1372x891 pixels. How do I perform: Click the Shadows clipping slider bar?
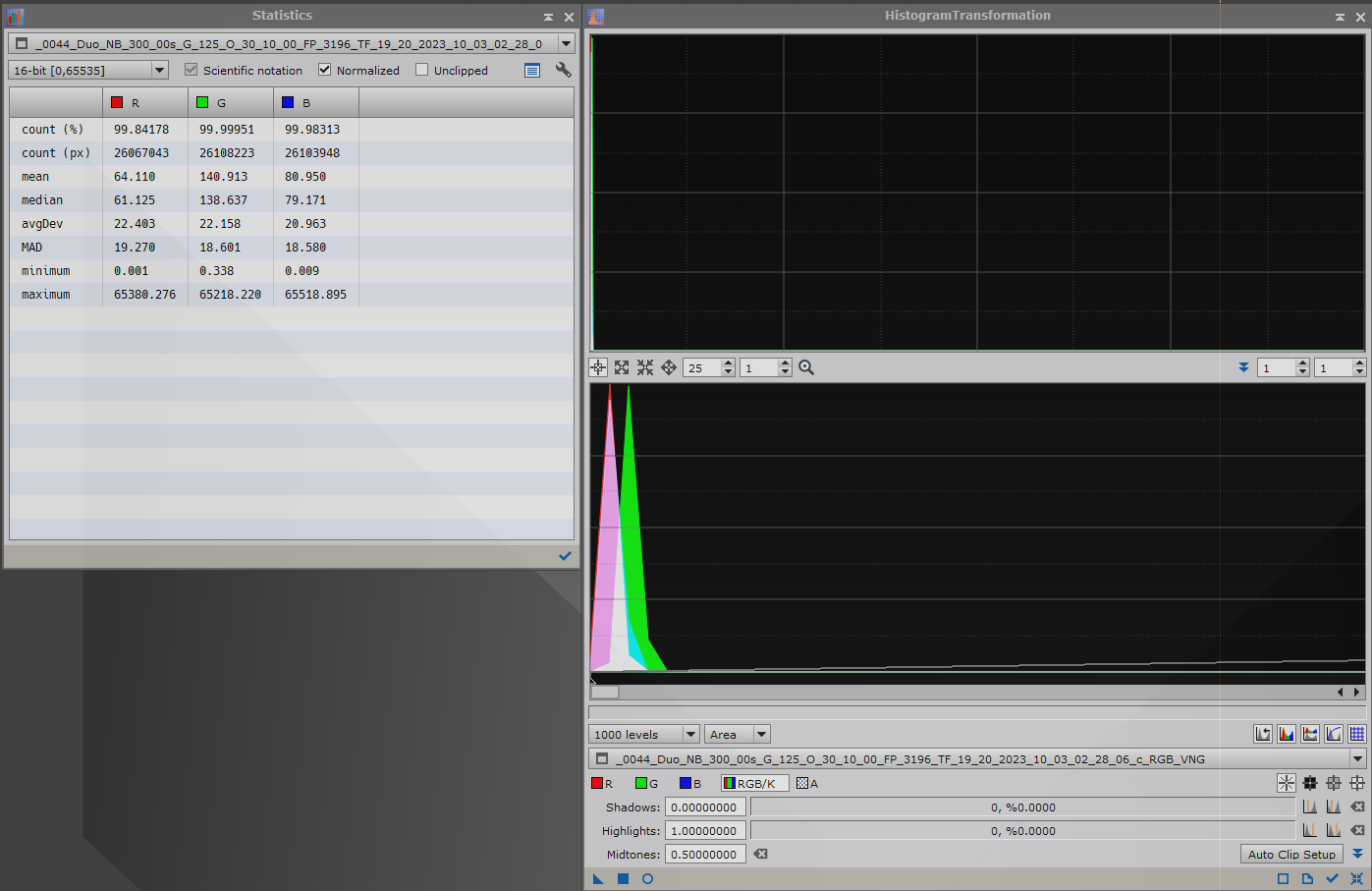(1022, 807)
